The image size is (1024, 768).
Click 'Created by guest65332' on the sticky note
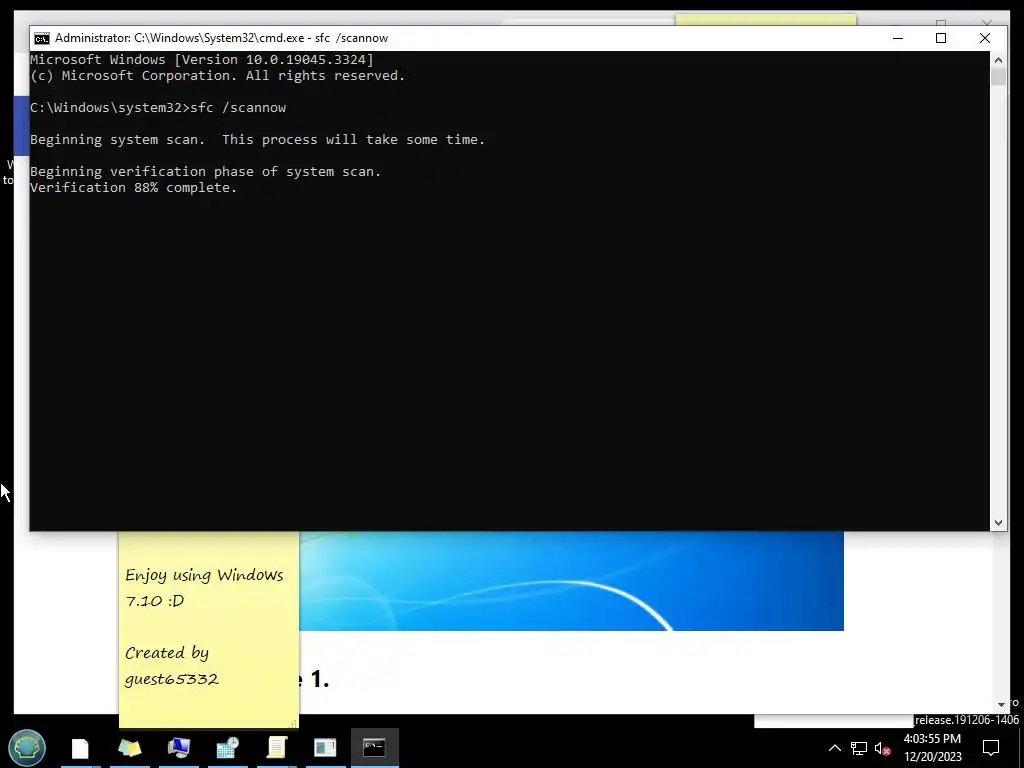(x=171, y=665)
